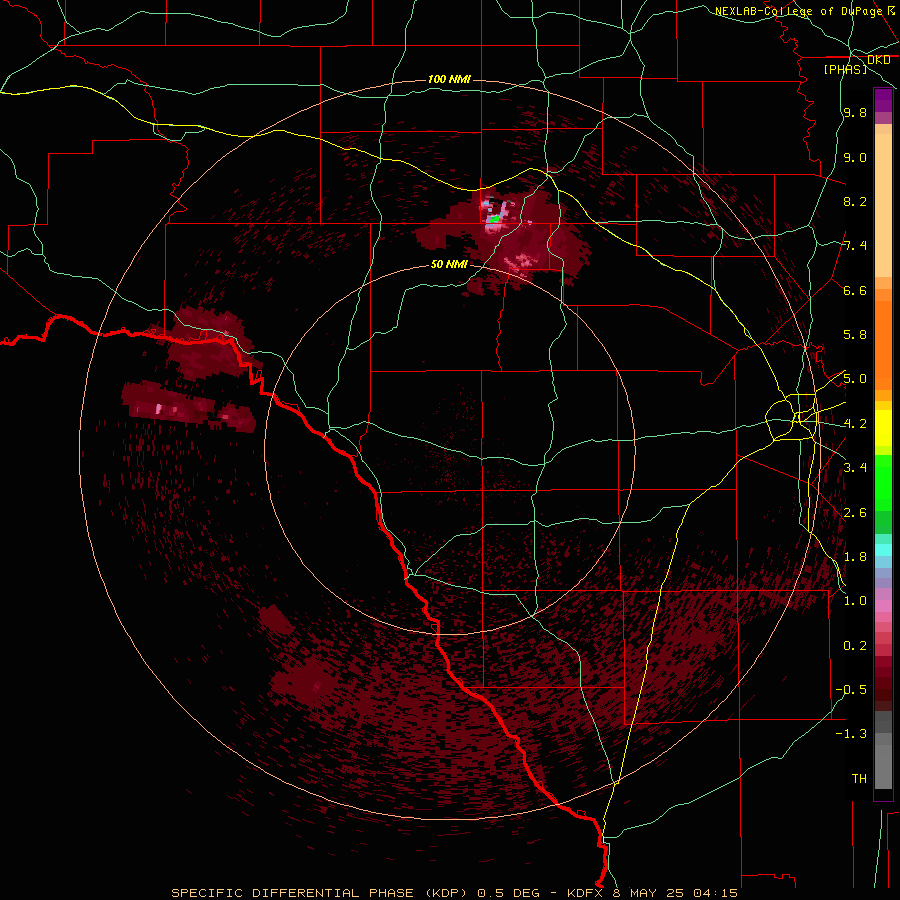
Task: Click the 50 NMI range ring label
Action: click(x=449, y=264)
